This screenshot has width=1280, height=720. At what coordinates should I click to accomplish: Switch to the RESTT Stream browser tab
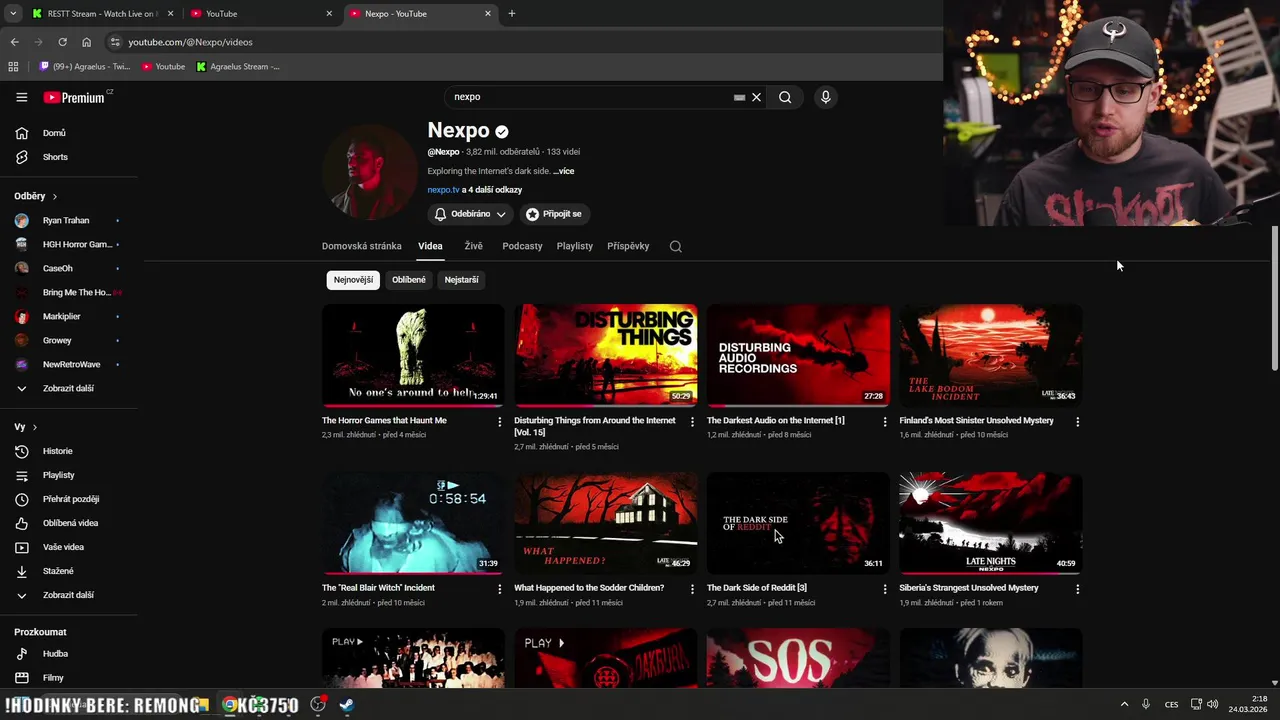click(x=100, y=14)
